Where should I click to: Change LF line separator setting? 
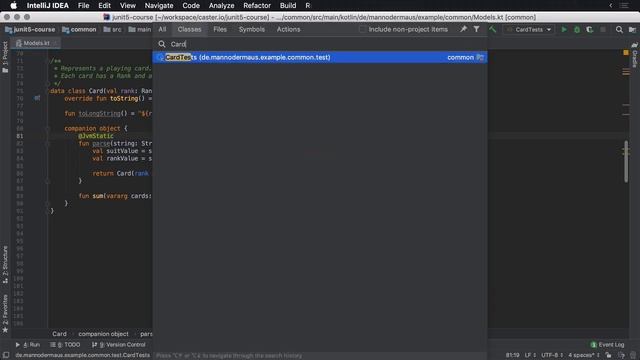530,355
